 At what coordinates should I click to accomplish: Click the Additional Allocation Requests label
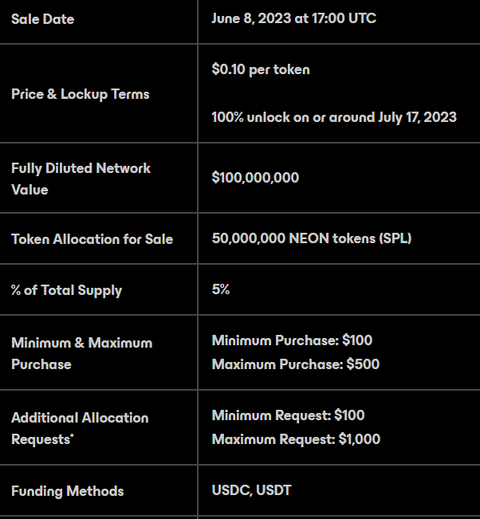tap(80, 428)
